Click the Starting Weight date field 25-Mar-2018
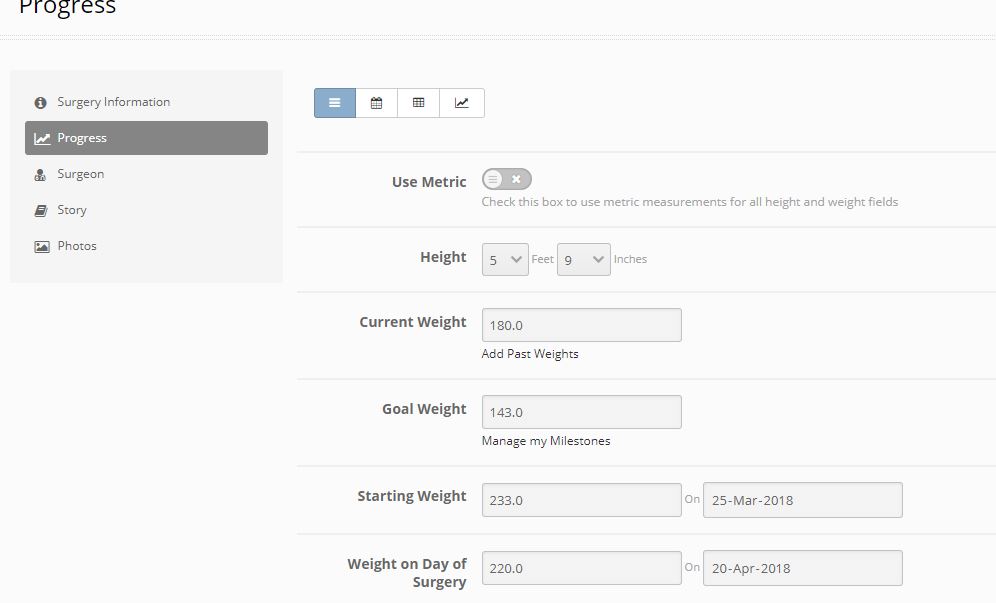This screenshot has width=996, height=603. coord(803,500)
